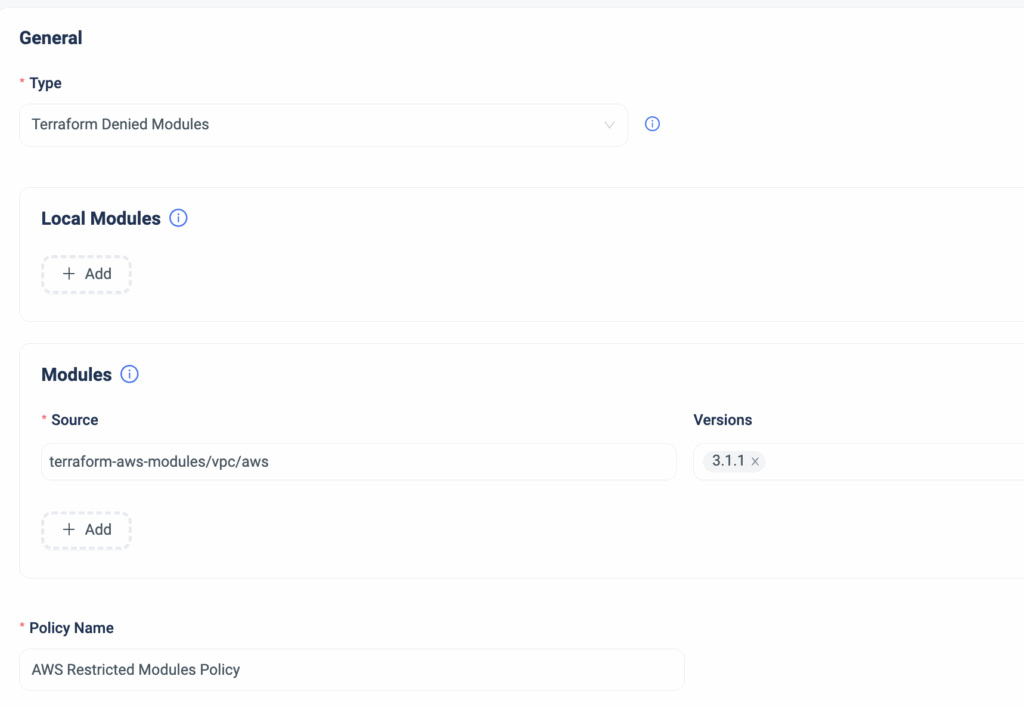
Task: Click the Versions column label
Action: [x=722, y=420]
